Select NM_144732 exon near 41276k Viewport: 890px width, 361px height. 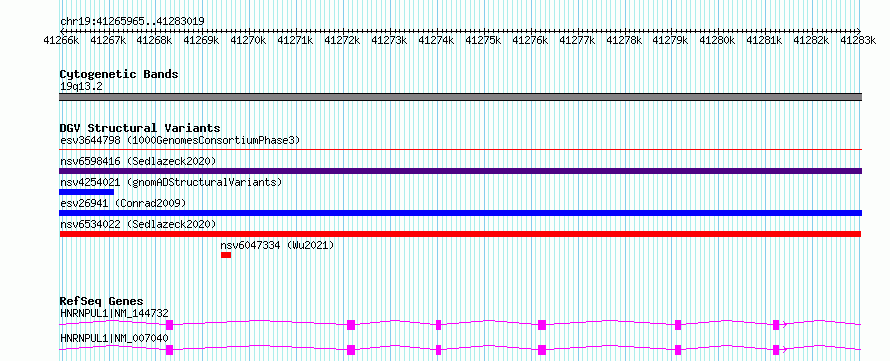541,325
